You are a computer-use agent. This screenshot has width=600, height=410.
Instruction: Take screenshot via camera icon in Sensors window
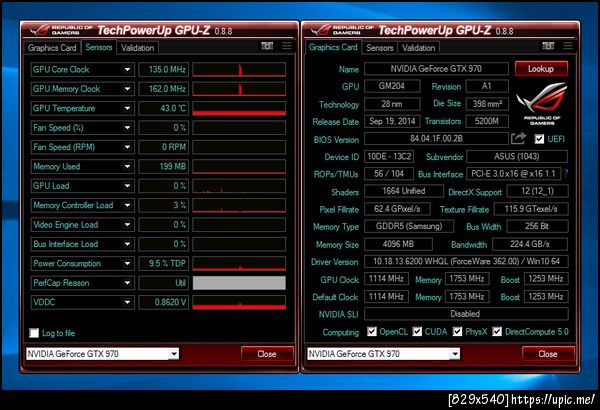pos(267,46)
